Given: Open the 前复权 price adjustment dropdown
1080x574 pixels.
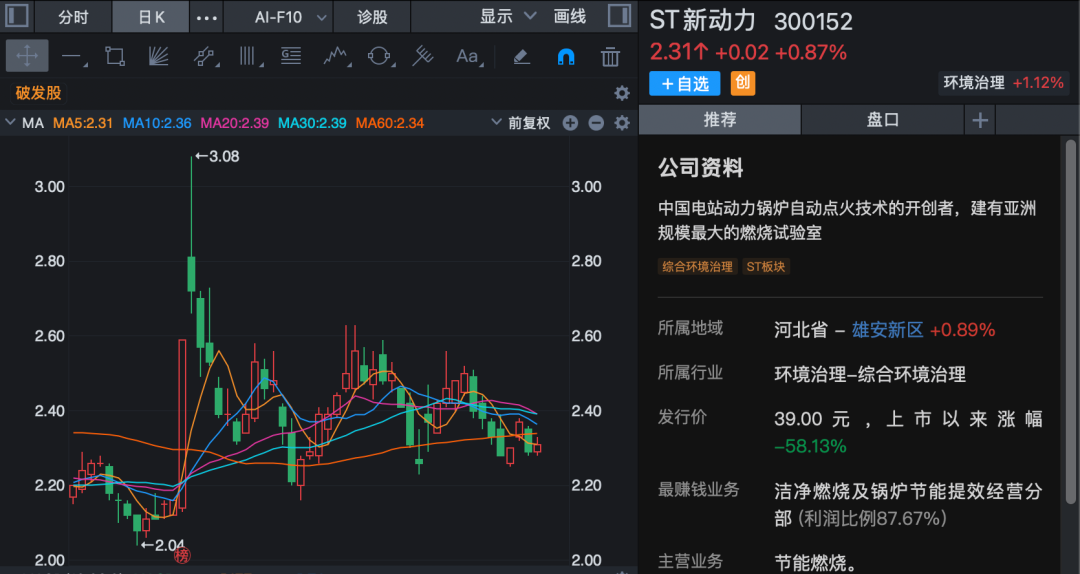Looking at the screenshot, I should (x=521, y=123).
